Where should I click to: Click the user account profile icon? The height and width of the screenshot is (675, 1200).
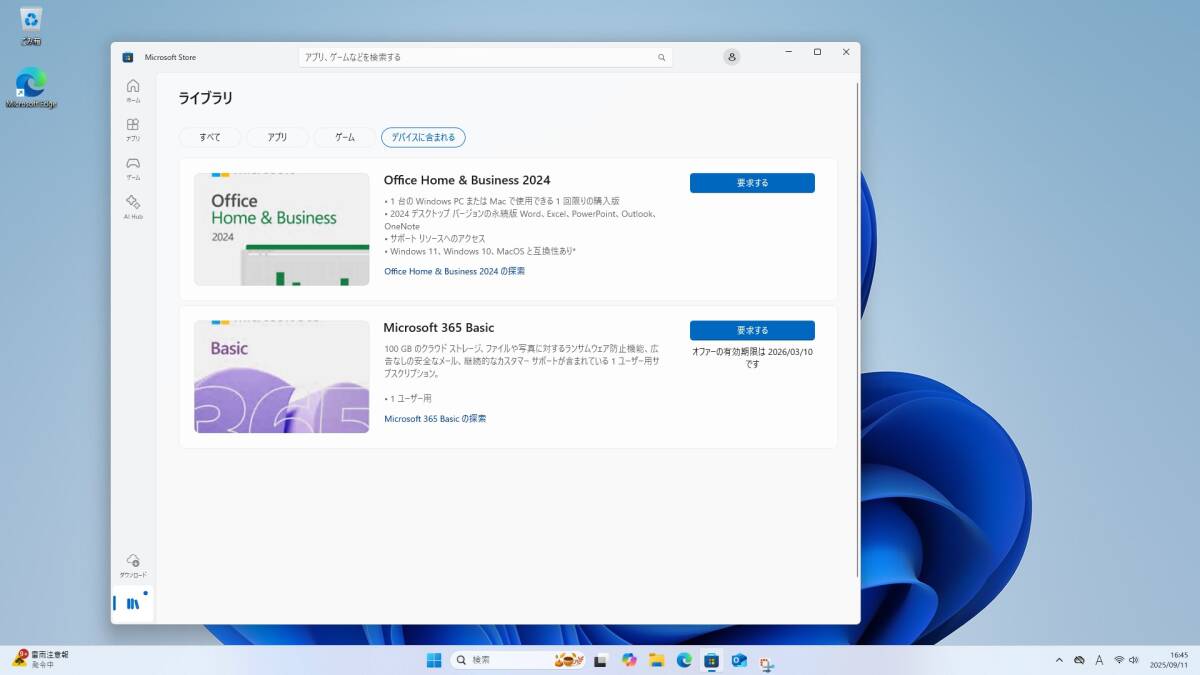pyautogui.click(x=732, y=57)
